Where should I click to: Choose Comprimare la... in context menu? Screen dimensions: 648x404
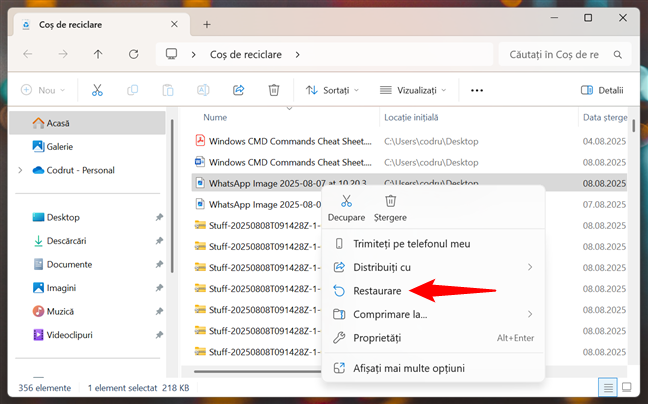click(x=433, y=314)
